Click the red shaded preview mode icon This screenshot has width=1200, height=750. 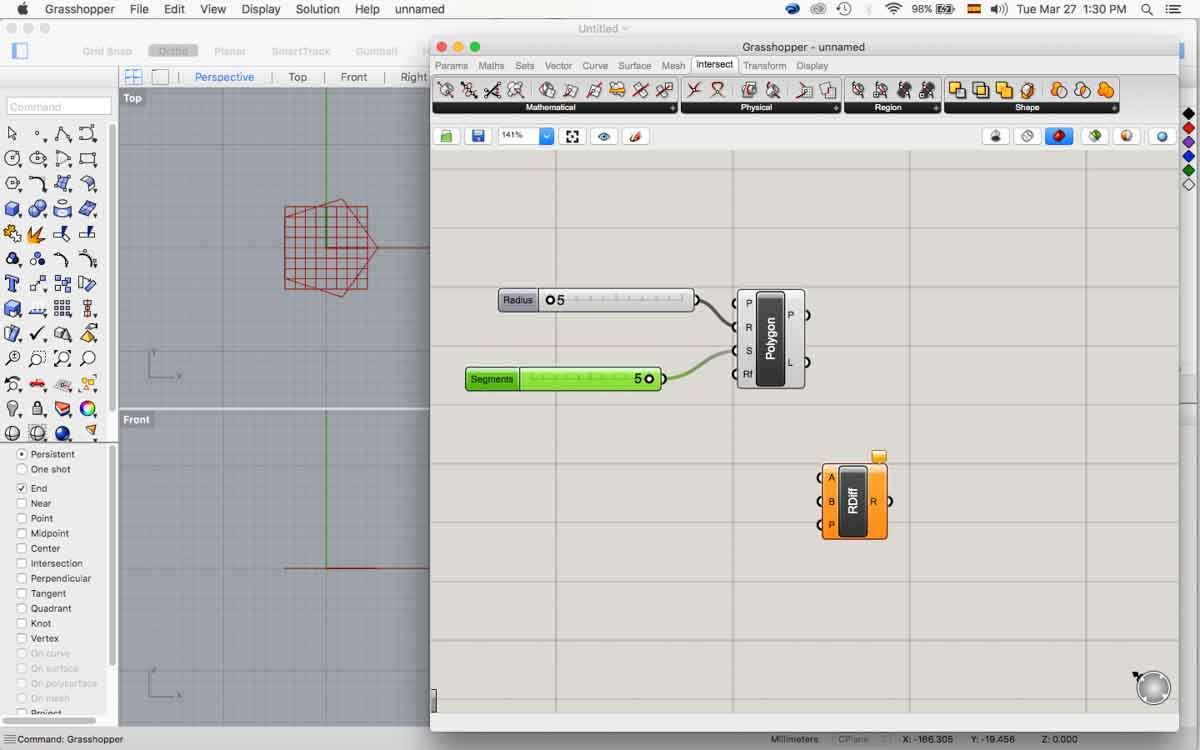point(1059,136)
